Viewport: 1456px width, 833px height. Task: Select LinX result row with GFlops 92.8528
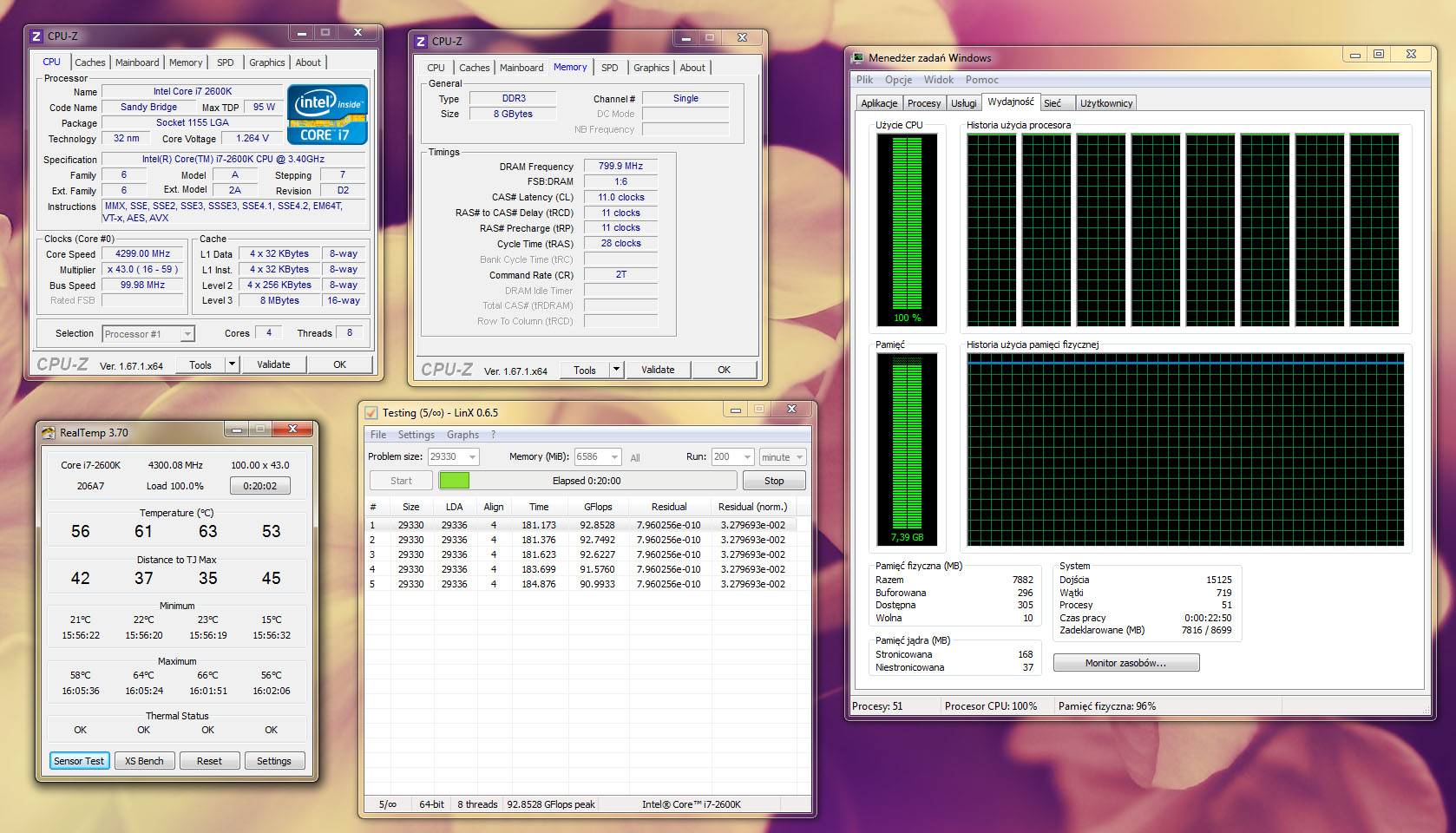pyautogui.click(x=580, y=526)
